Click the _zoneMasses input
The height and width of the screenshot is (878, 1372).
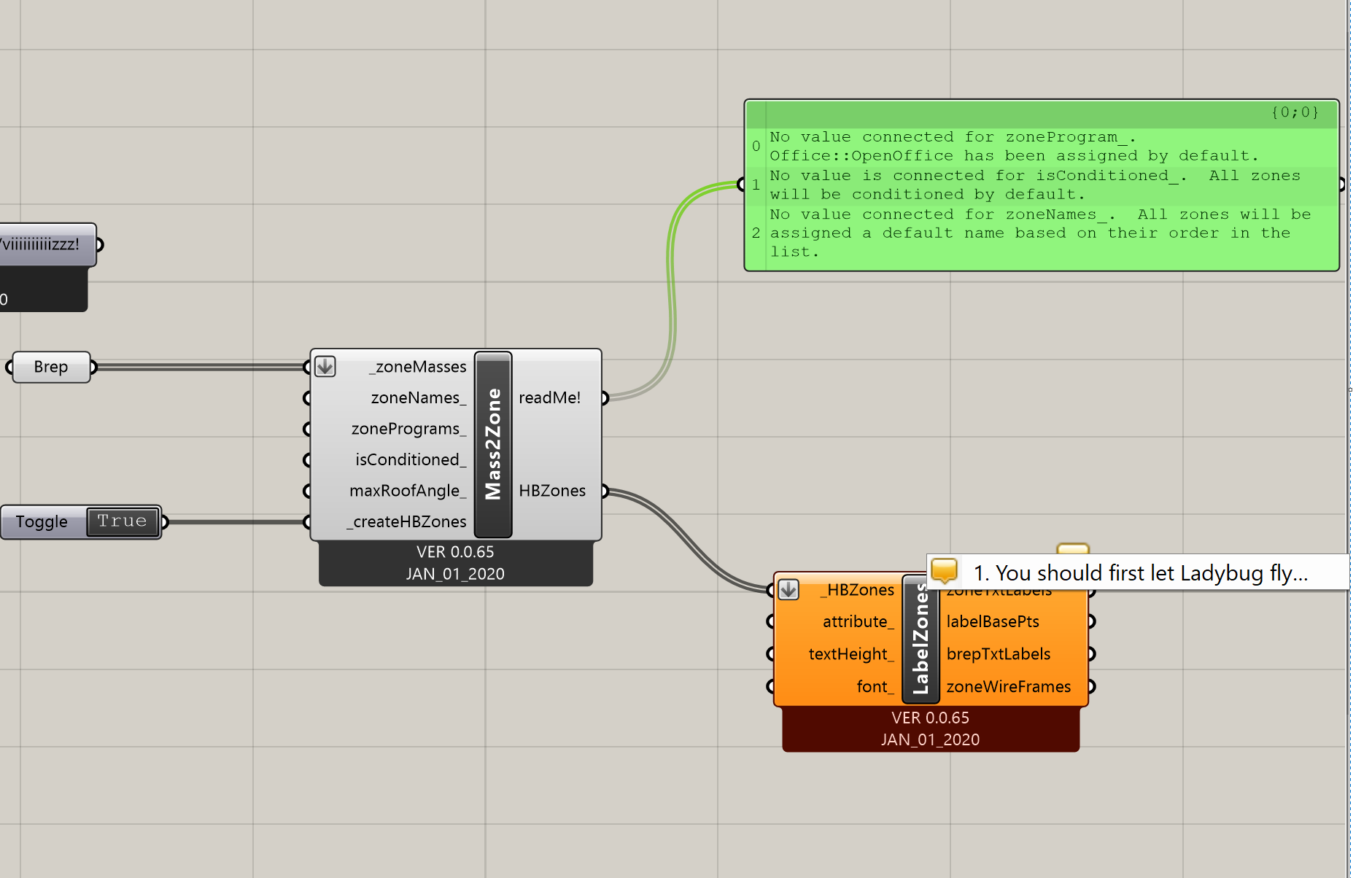418,367
